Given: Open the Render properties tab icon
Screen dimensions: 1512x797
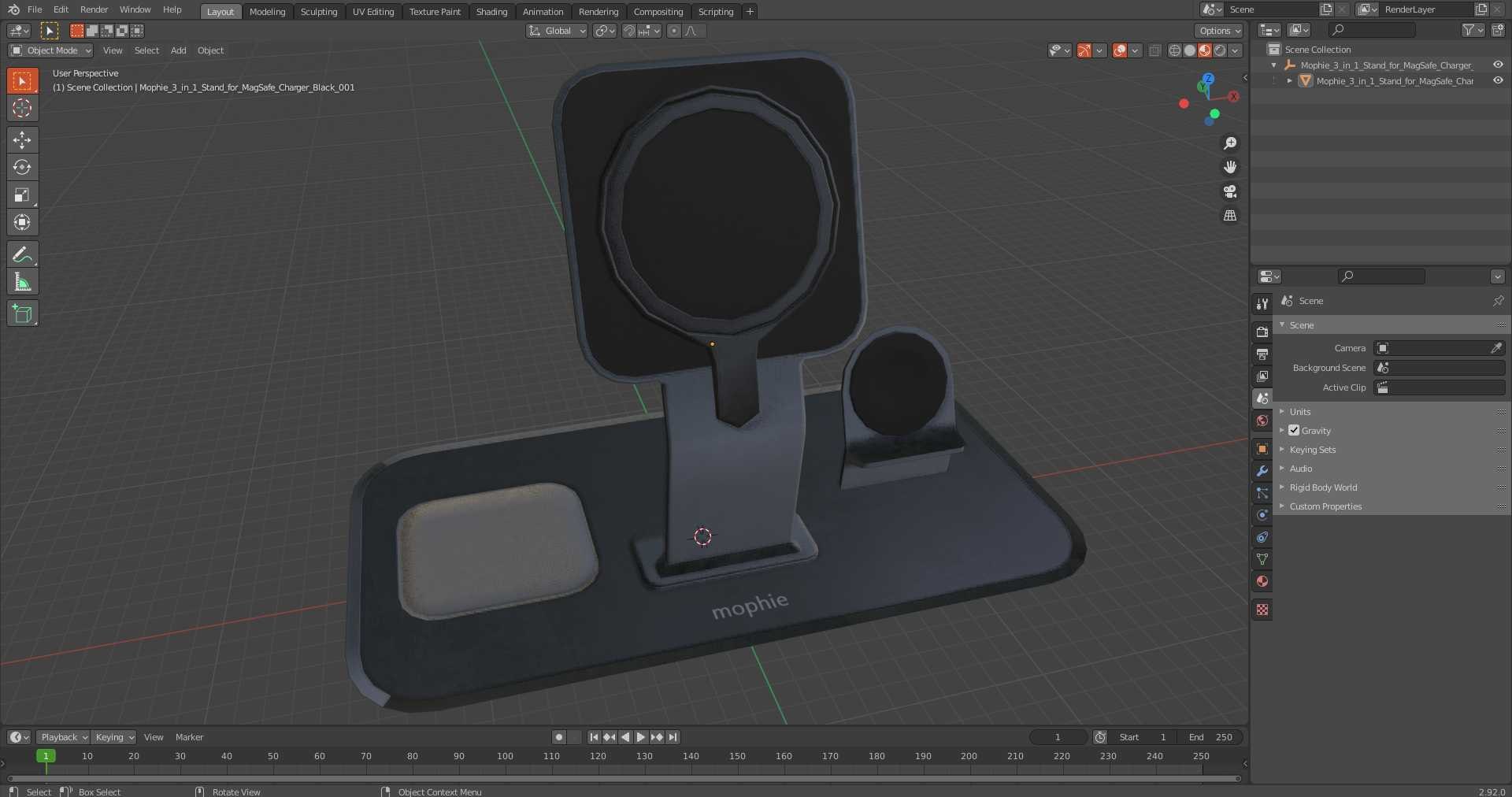Looking at the screenshot, I should coord(1262,332).
